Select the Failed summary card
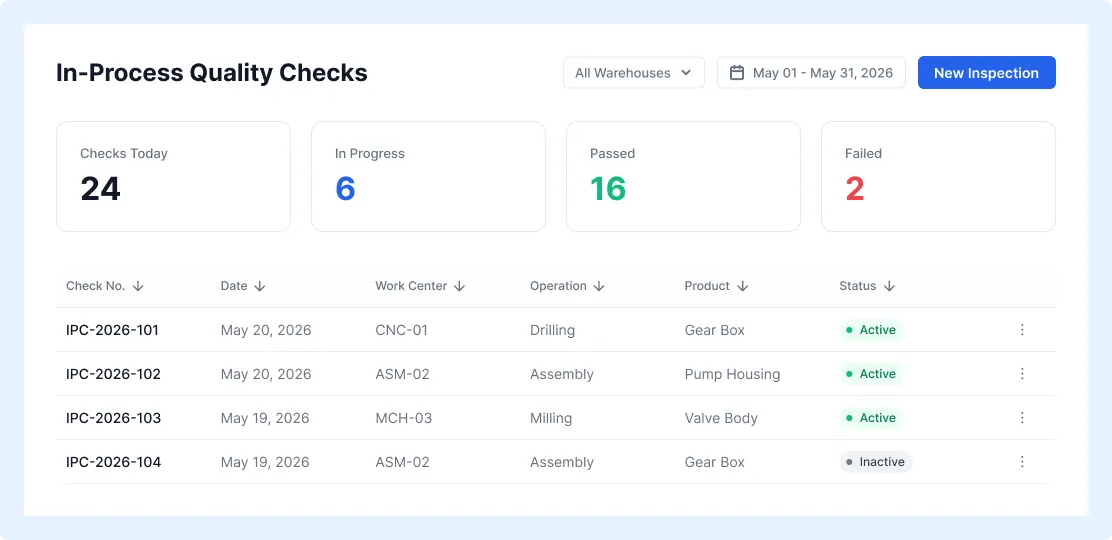 tap(938, 176)
